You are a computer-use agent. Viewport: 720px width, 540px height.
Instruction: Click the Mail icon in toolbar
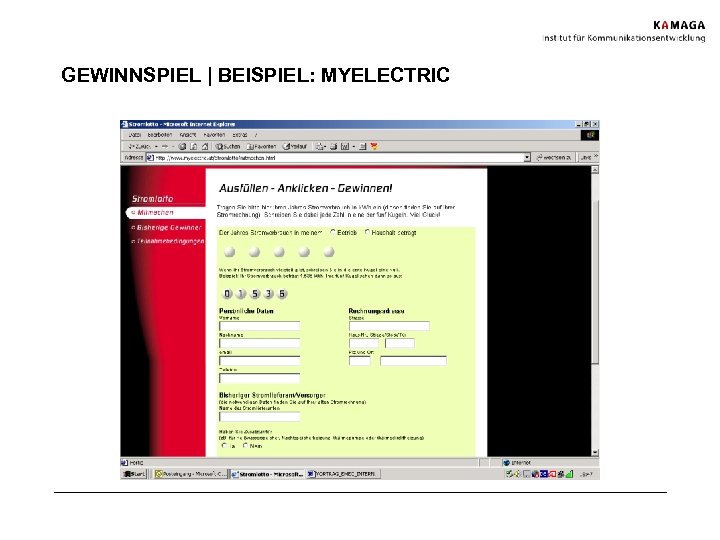(319, 146)
